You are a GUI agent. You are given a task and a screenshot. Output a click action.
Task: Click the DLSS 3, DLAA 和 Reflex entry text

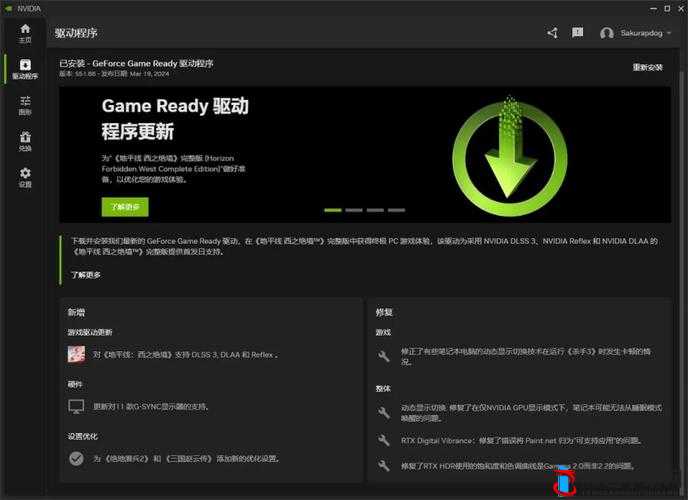(x=185, y=354)
